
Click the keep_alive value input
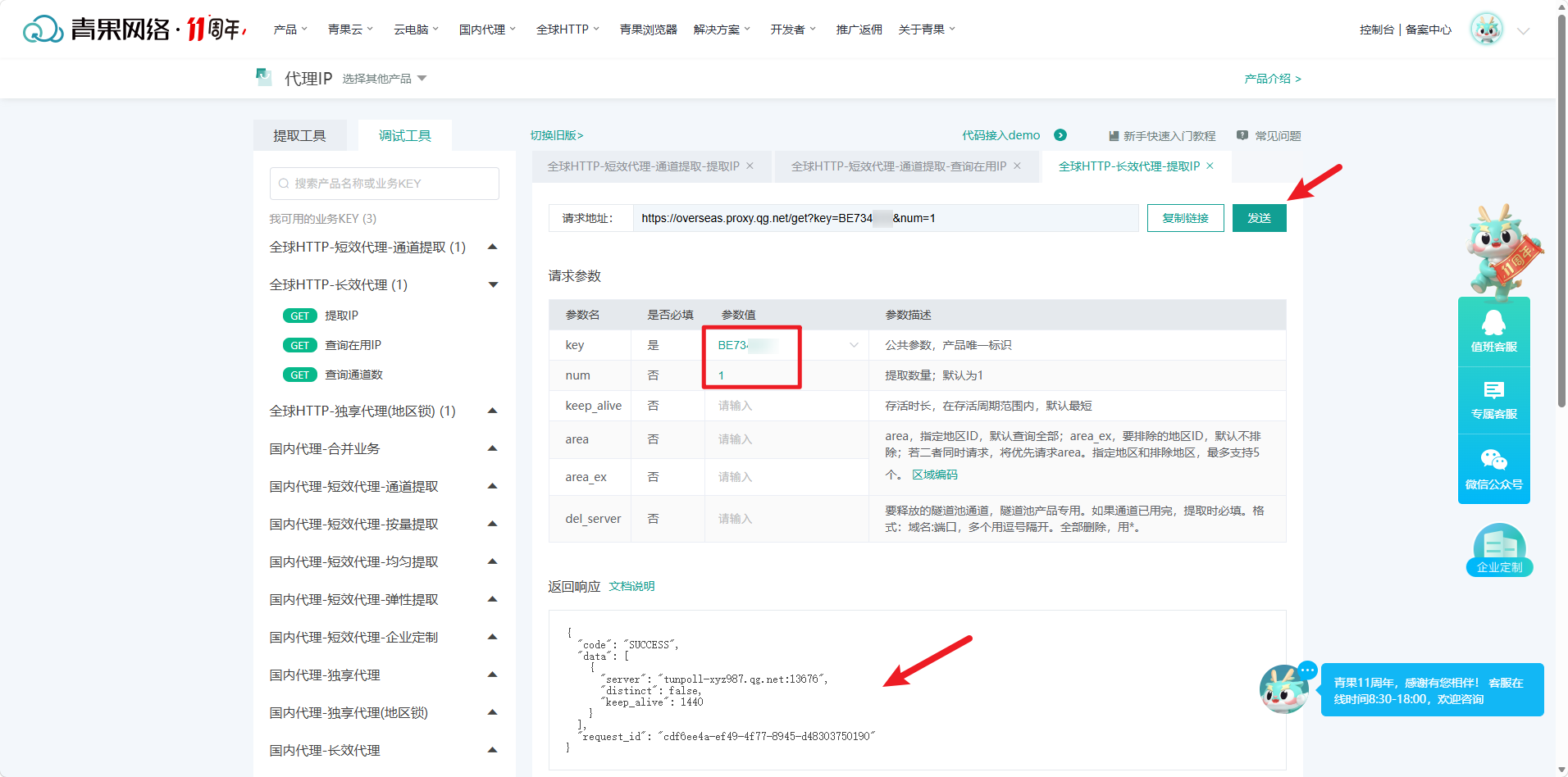click(786, 406)
